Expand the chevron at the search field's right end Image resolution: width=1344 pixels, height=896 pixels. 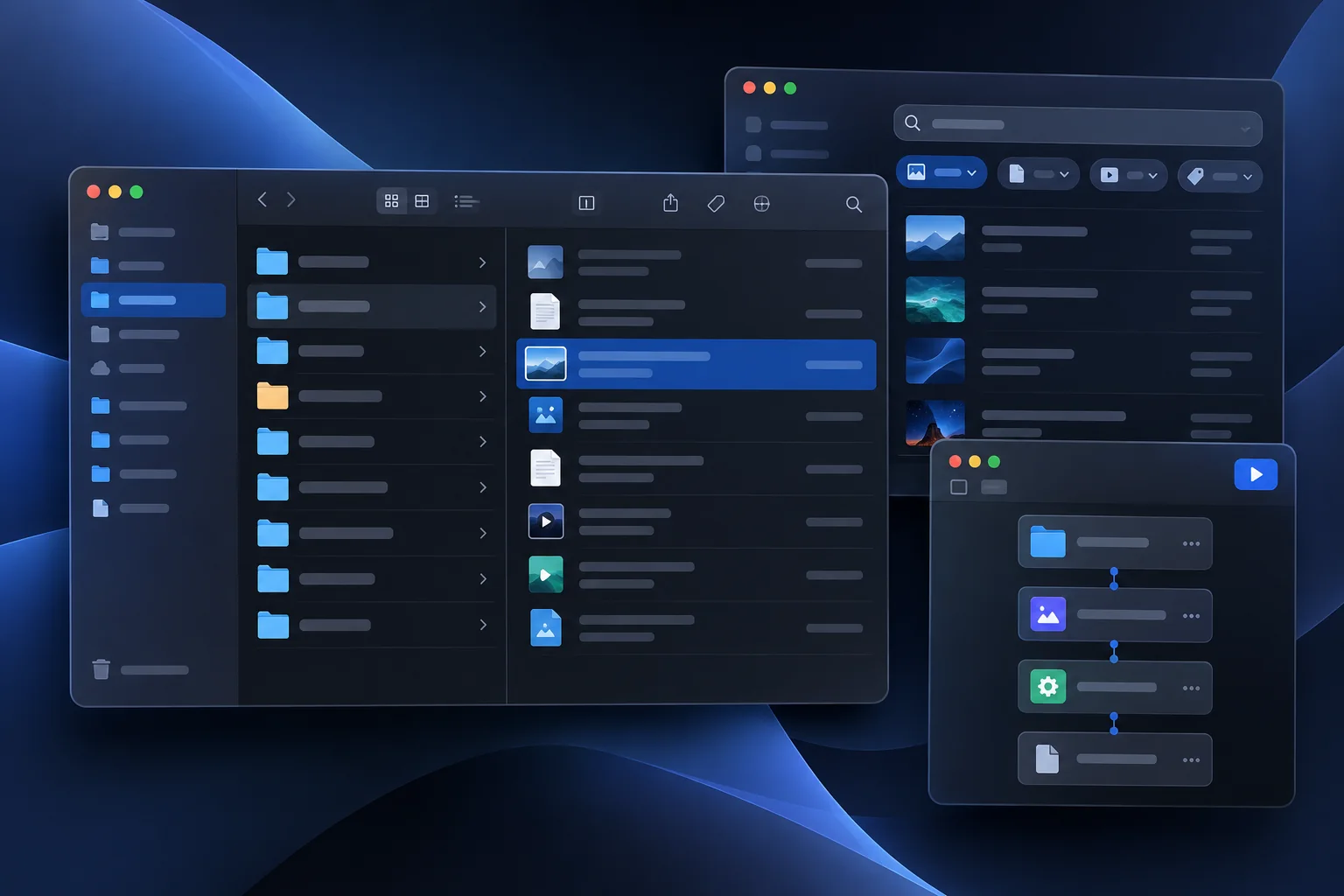[x=1246, y=129]
